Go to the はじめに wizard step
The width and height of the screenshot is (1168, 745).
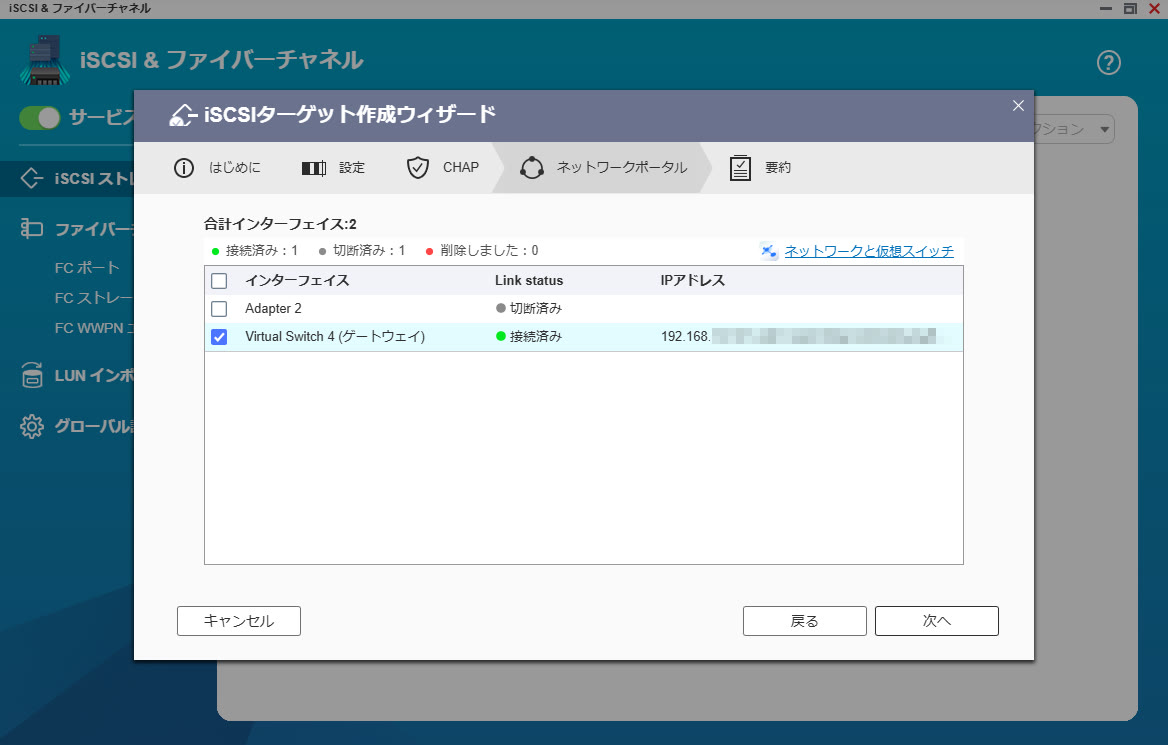pos(235,168)
